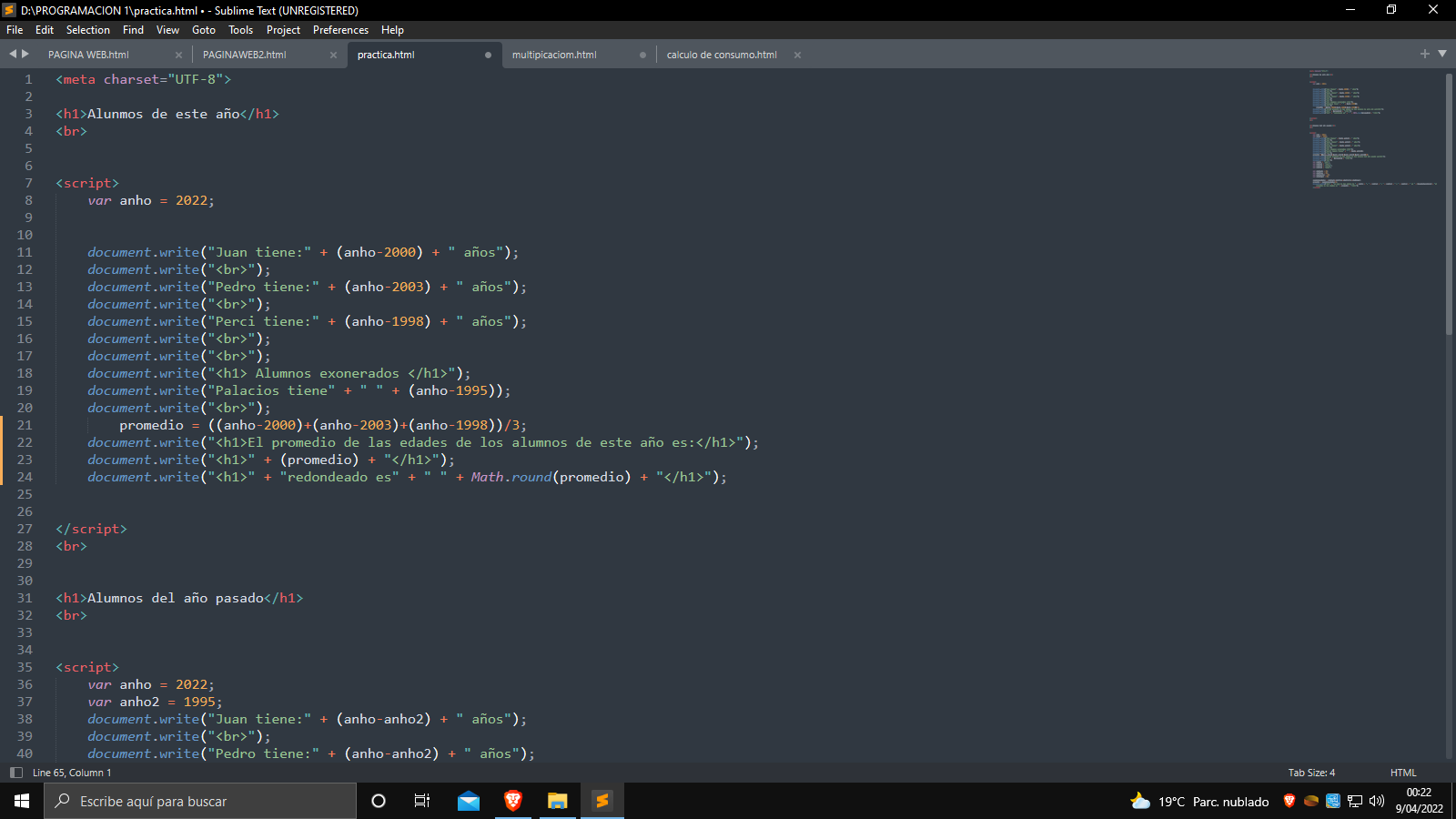Close the PAGINAWEB2.html tab

333,56
